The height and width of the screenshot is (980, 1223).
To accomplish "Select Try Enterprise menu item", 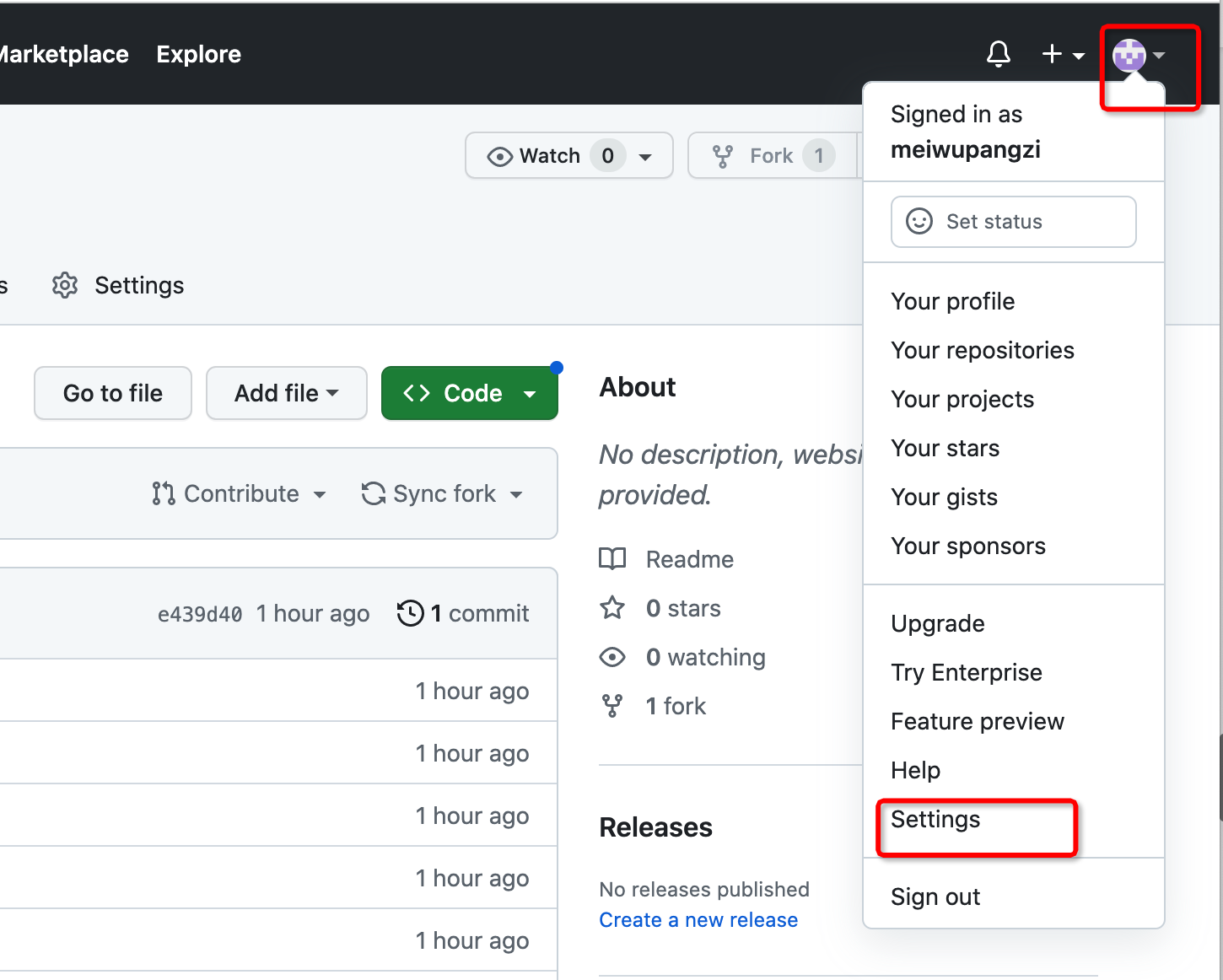I will pyautogui.click(x=1014, y=672).
